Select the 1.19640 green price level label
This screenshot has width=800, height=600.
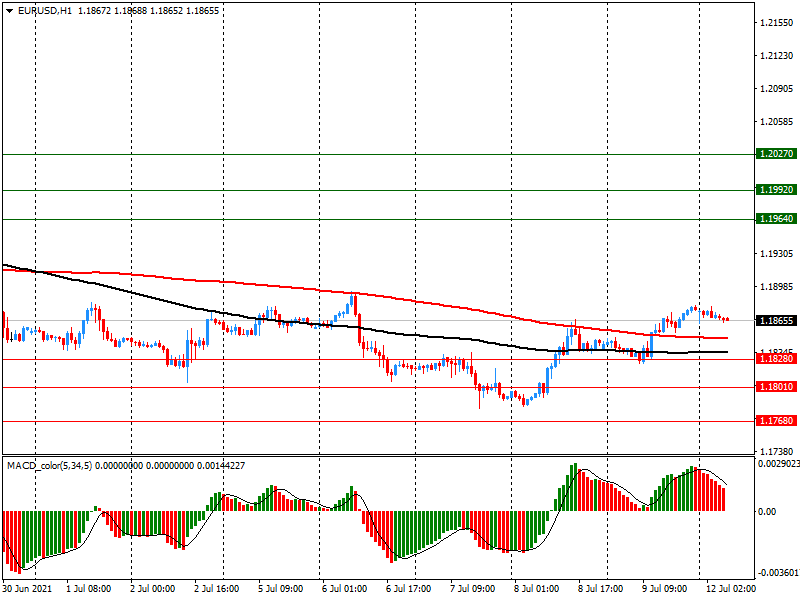tap(776, 219)
